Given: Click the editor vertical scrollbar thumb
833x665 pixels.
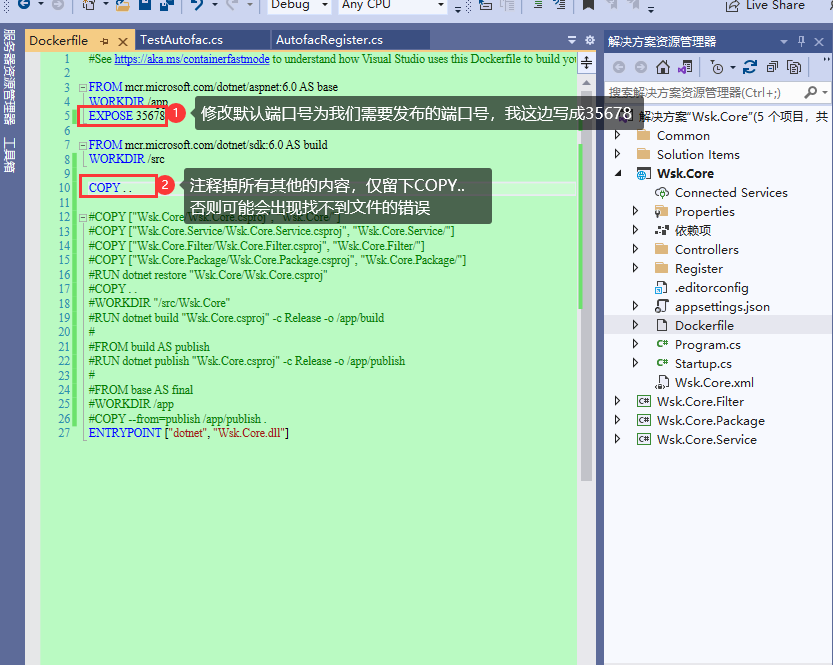Looking at the screenshot, I should click(x=586, y=287).
